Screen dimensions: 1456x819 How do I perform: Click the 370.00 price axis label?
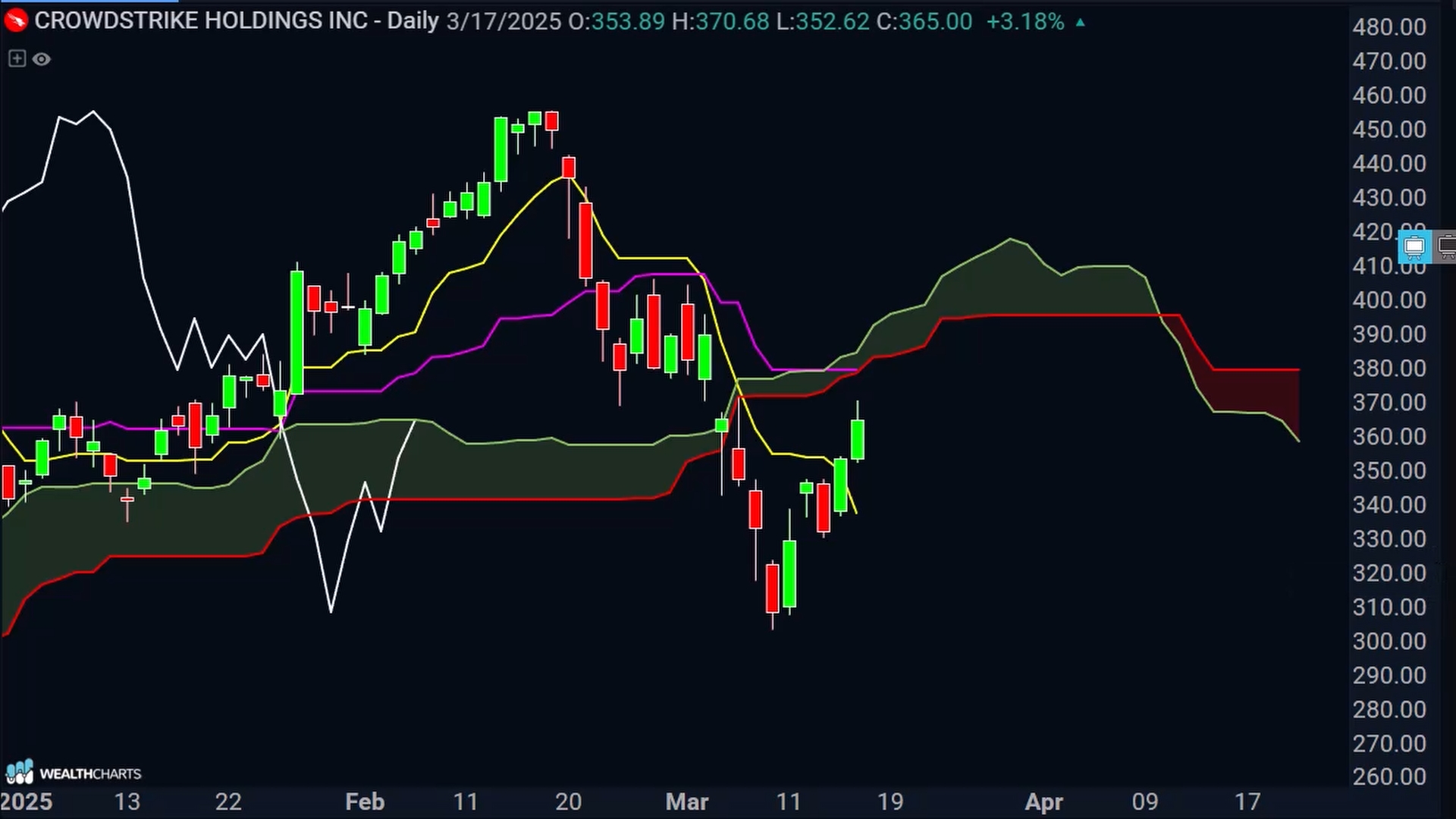coord(1389,403)
